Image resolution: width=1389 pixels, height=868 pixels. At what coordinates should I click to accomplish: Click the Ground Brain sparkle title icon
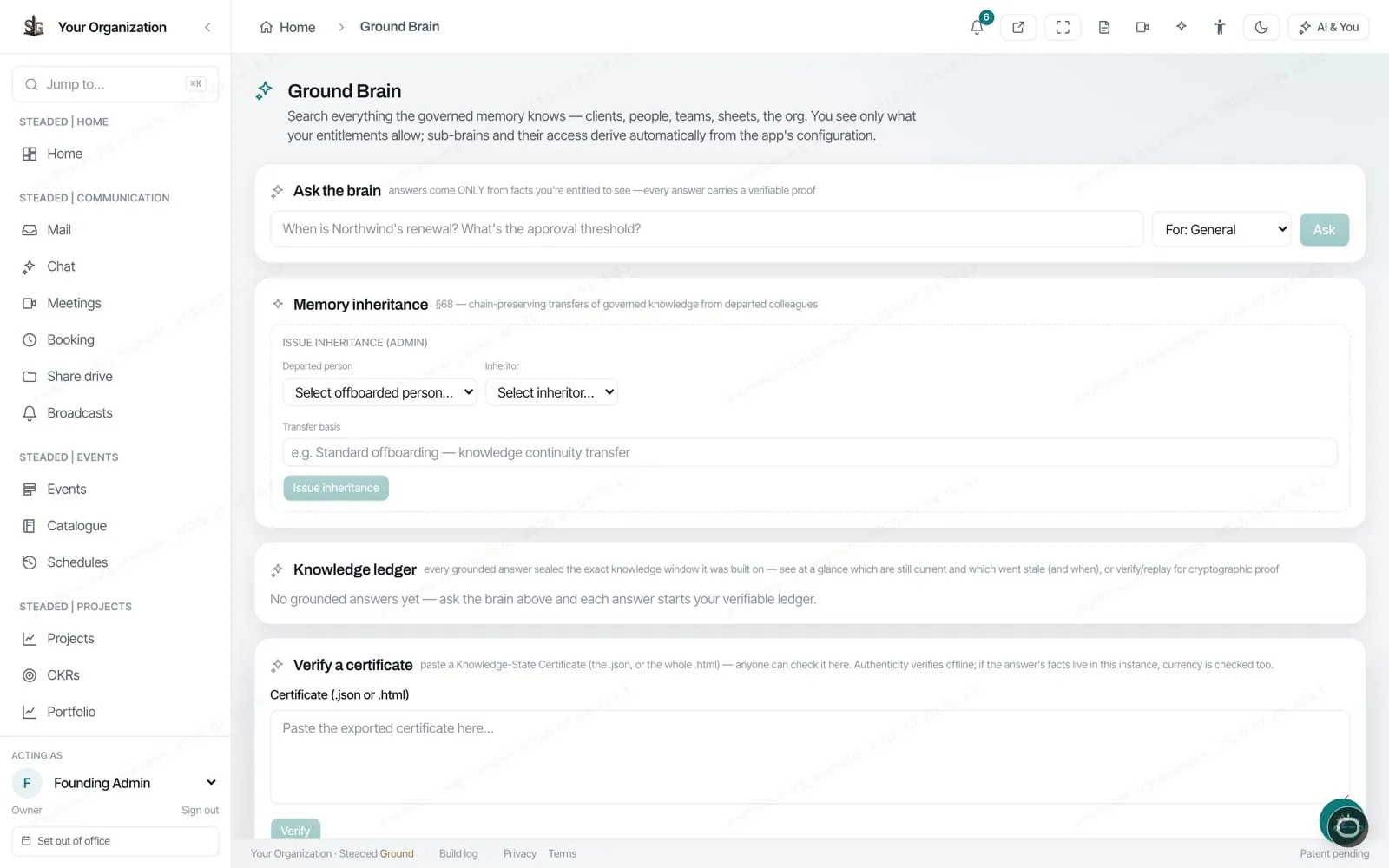[x=264, y=90]
